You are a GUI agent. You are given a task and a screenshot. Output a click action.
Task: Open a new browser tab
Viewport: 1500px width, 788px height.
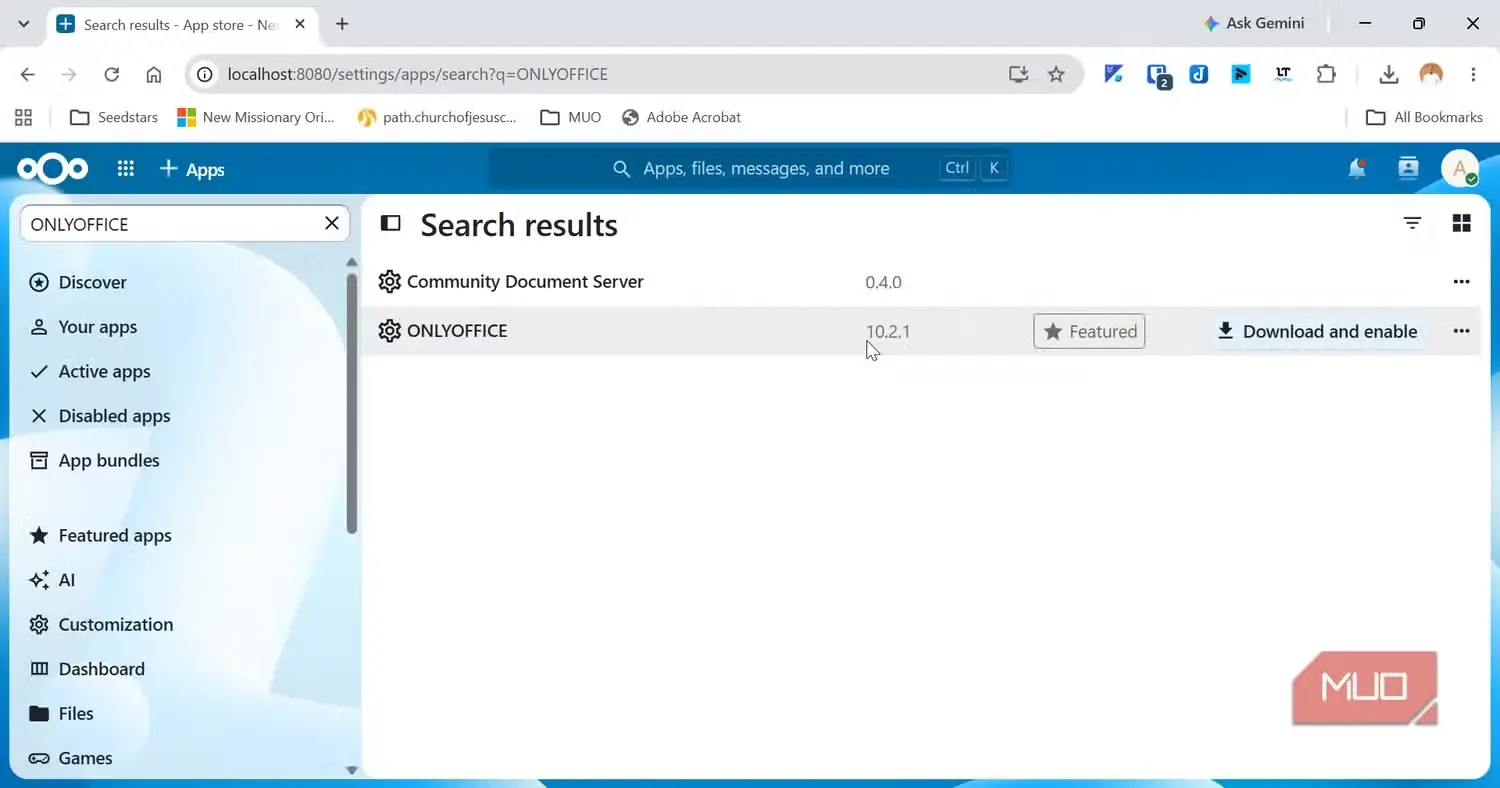coord(342,23)
